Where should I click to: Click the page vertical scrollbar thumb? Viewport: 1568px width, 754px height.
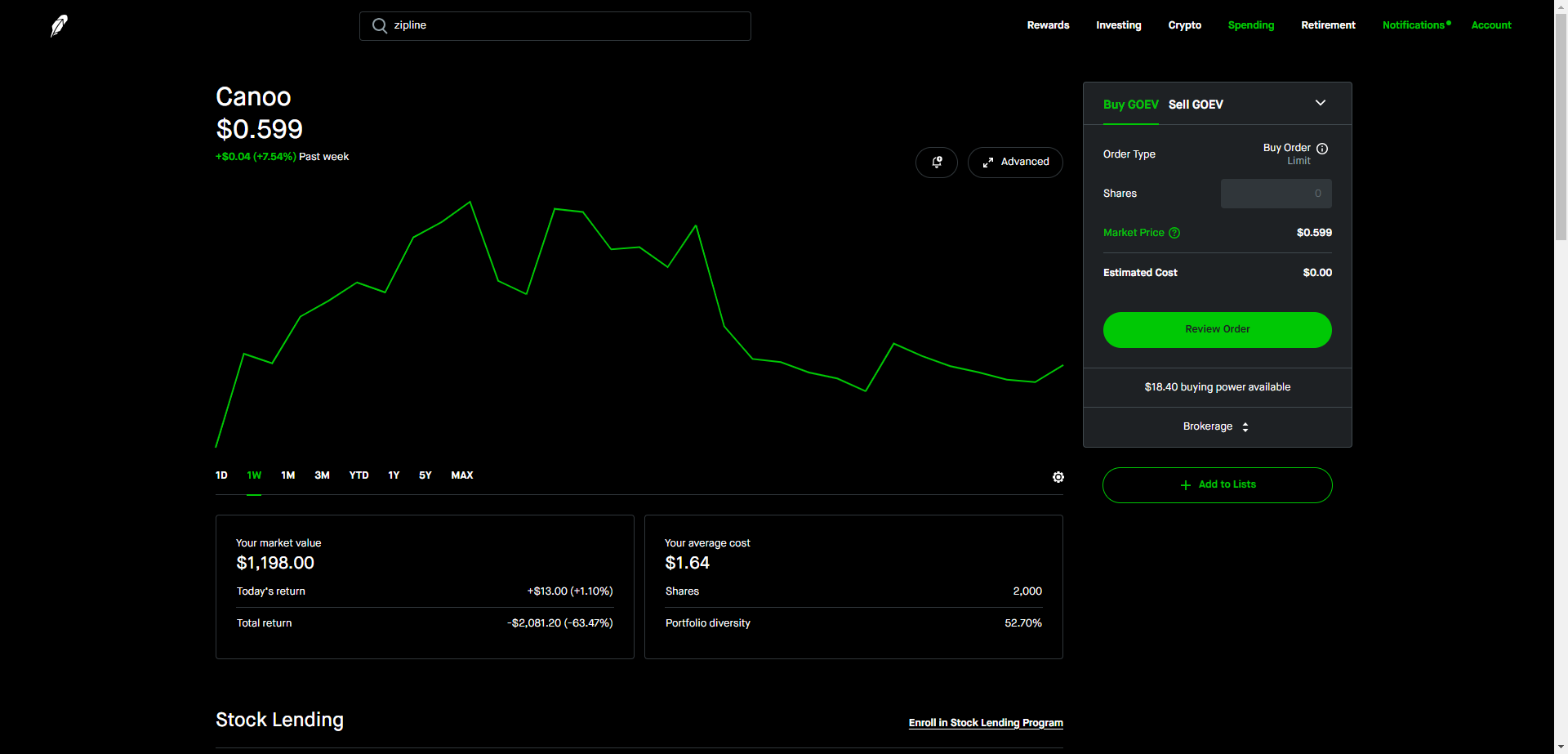pos(1561,125)
